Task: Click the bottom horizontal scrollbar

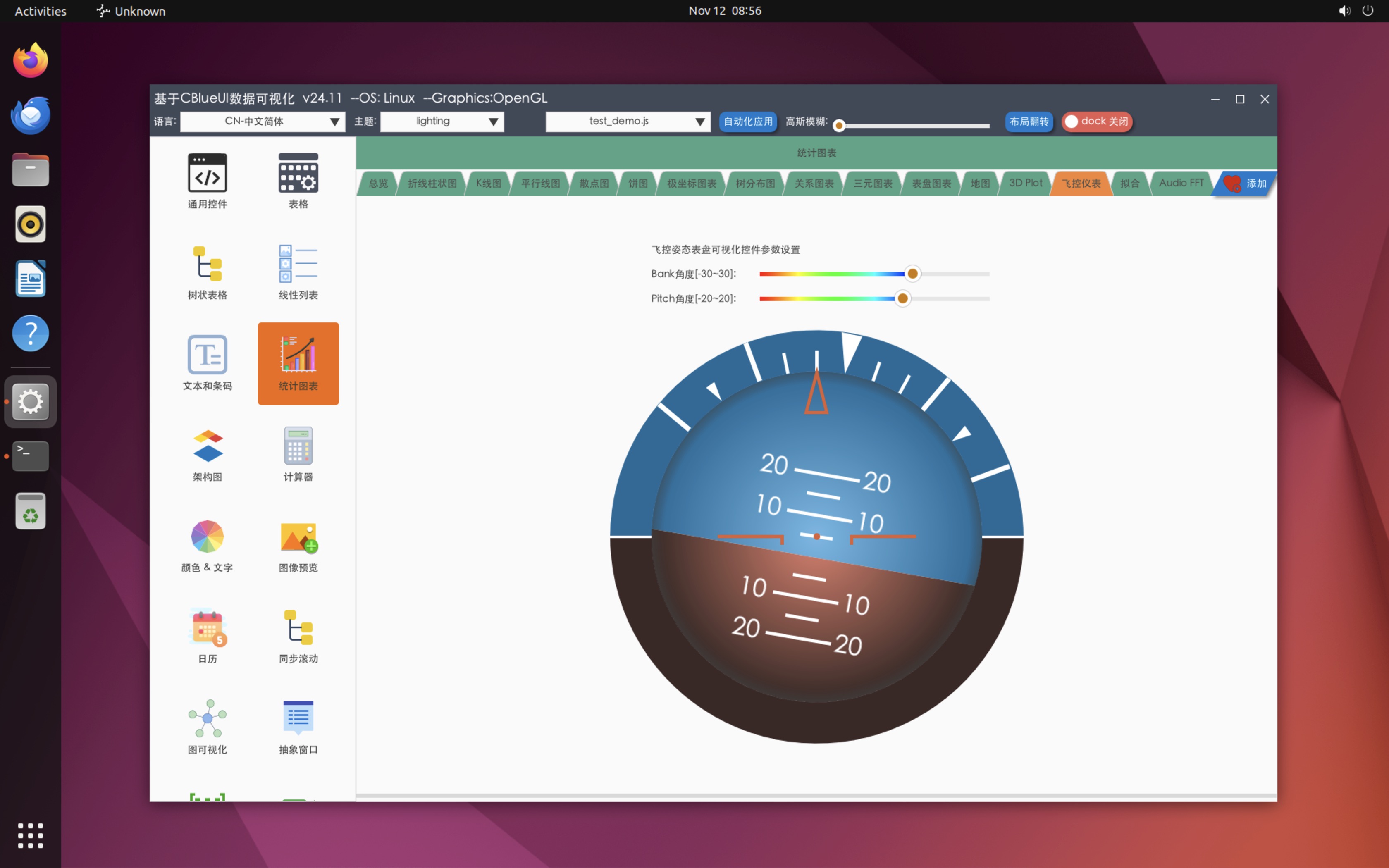Action: pos(816,796)
